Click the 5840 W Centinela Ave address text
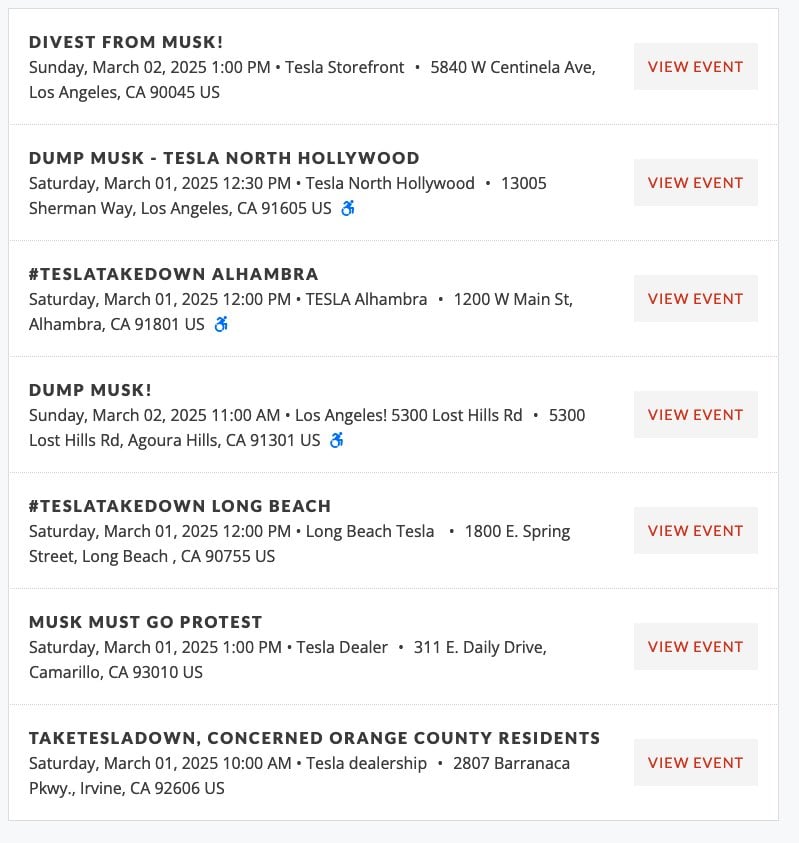Screen dimensions: 799x843 (513, 67)
